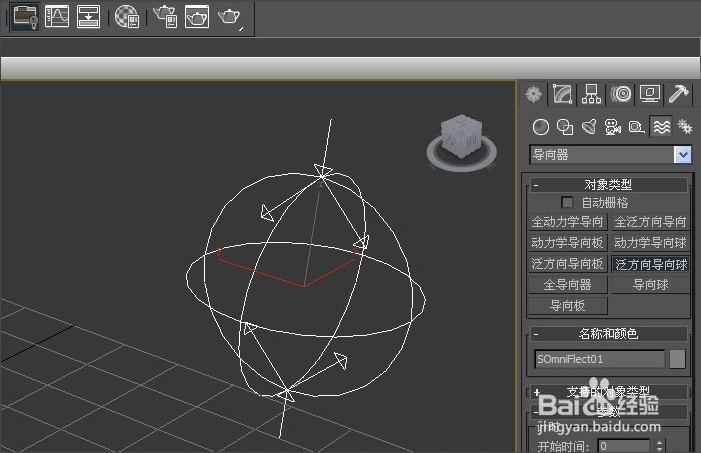Click the 泛方向导向板 button
Screen dimensions: 701x453
tap(568, 264)
